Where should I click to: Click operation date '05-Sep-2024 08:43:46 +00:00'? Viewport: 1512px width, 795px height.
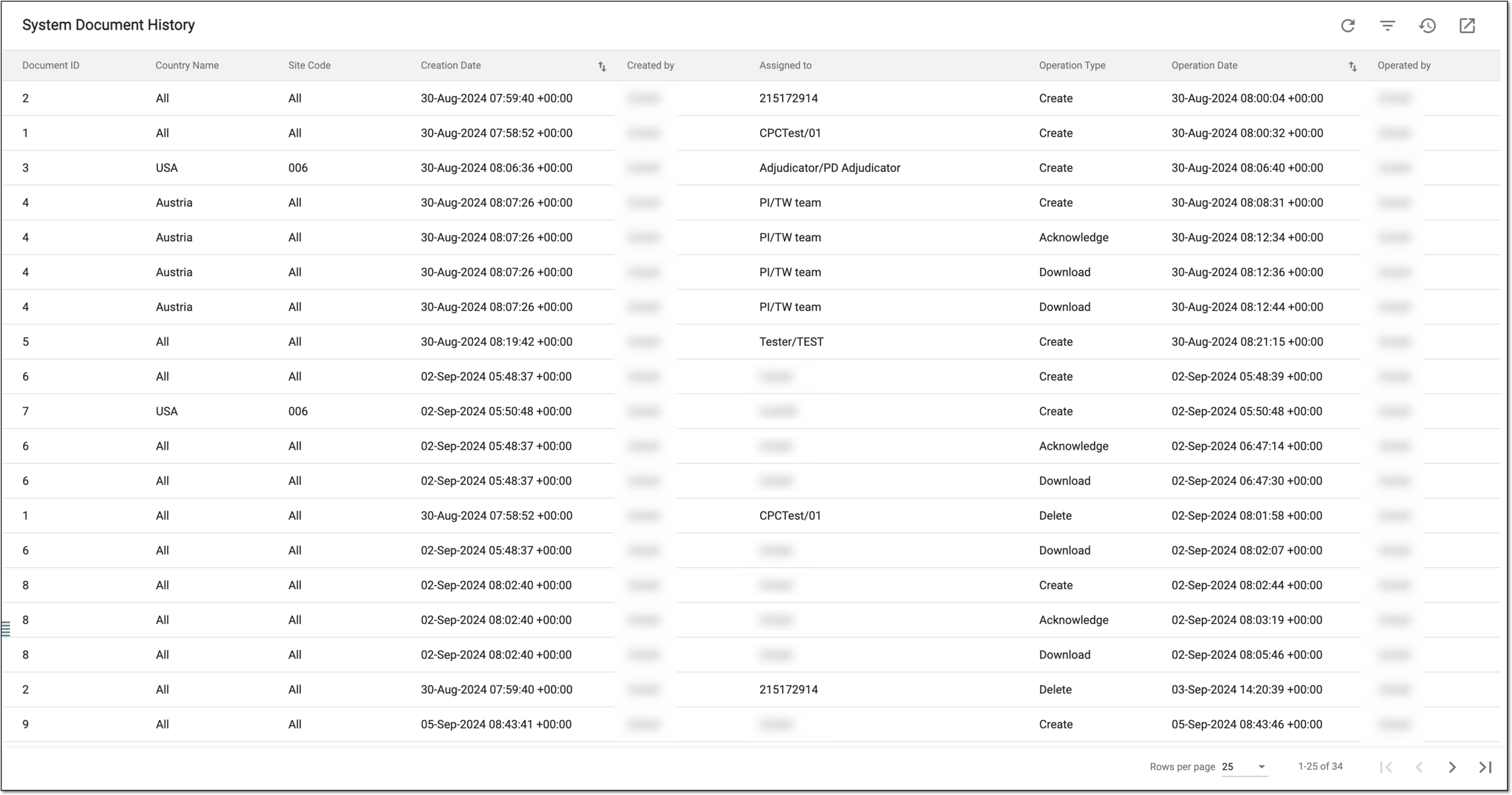(1246, 724)
